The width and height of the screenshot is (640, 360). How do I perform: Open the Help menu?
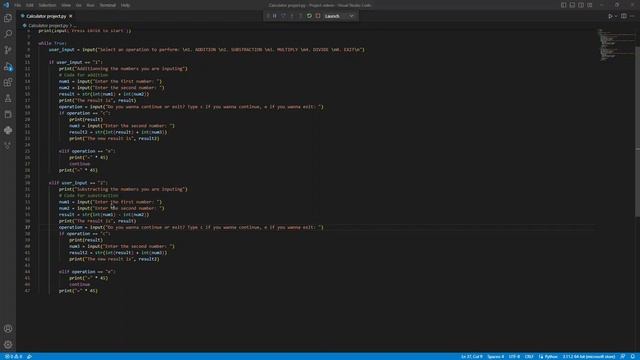[125, 5]
